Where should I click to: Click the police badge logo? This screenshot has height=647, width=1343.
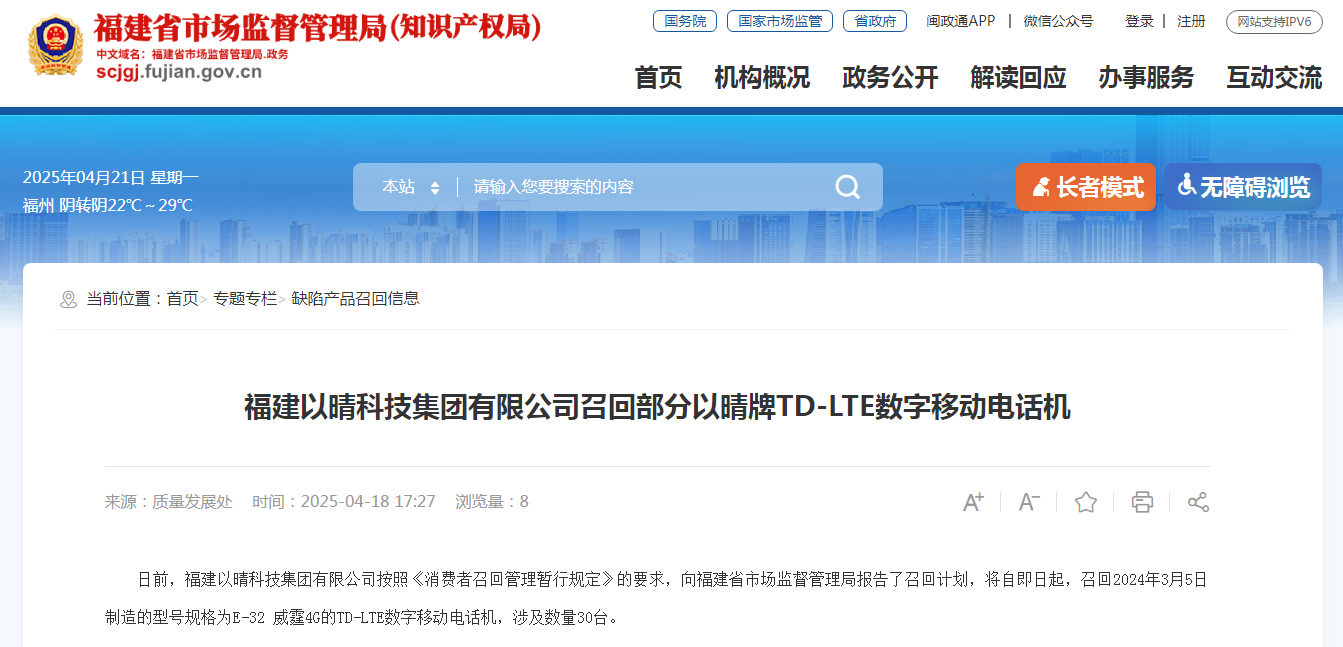[x=56, y=45]
